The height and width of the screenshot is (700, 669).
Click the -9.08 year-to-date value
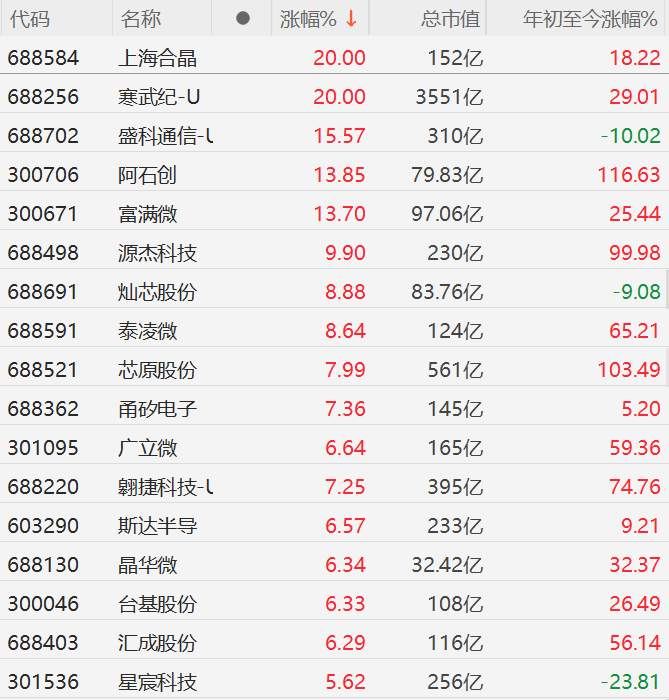(636, 292)
